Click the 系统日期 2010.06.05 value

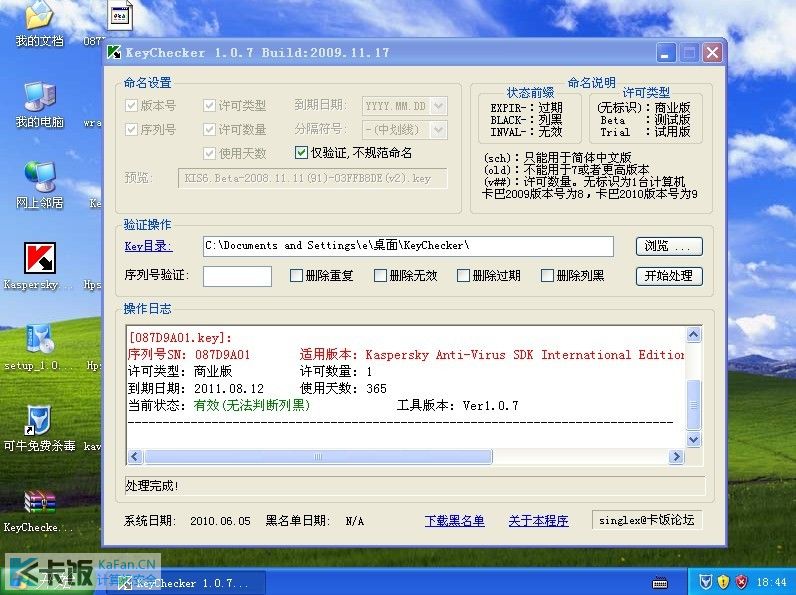click(220, 521)
